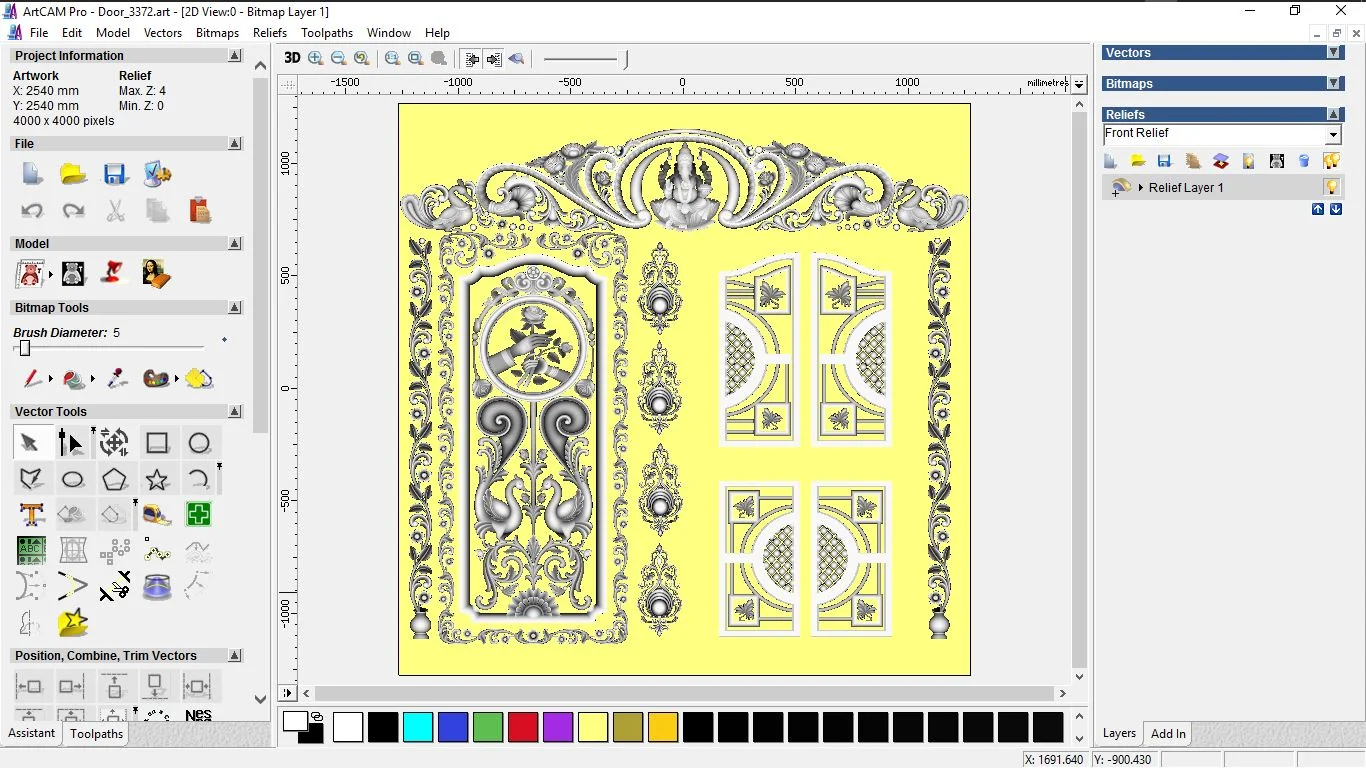The width and height of the screenshot is (1366, 768).
Task: Toggle visibility bulb of Relief Layer 1
Action: point(1331,187)
